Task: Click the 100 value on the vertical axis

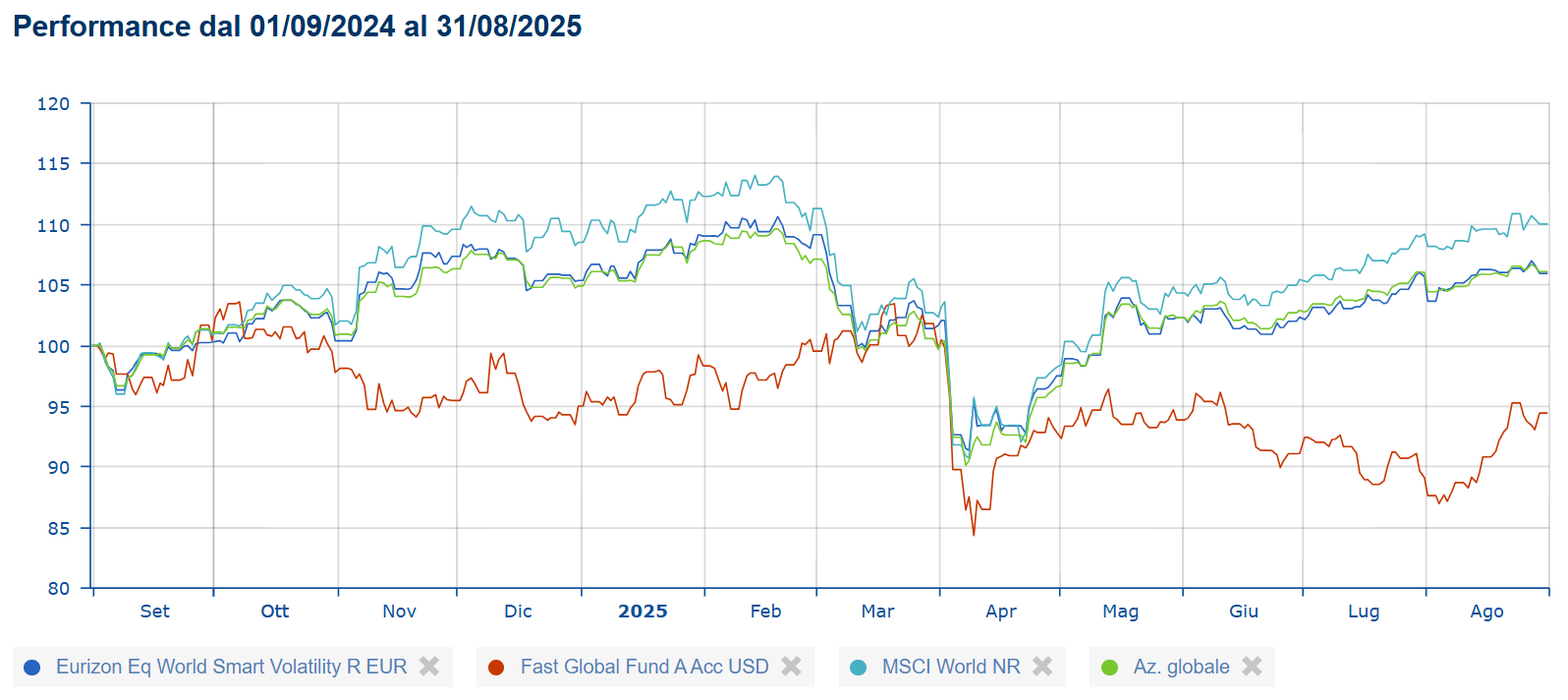Action: click(53, 346)
